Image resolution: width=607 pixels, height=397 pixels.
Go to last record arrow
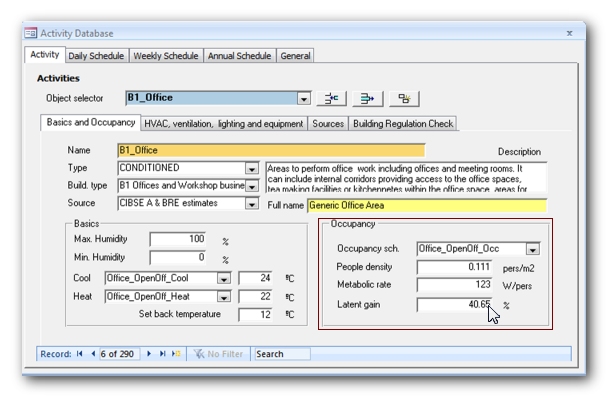pos(163,354)
